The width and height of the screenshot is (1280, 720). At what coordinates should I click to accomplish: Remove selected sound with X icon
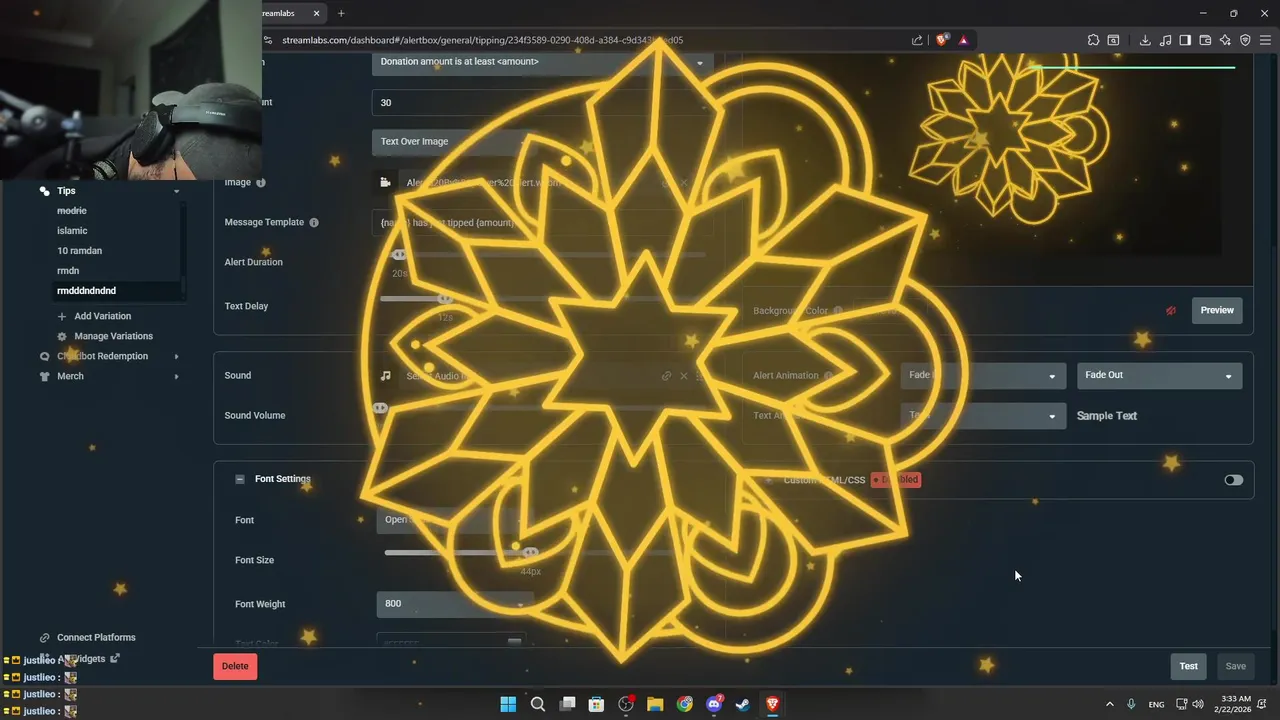[684, 376]
